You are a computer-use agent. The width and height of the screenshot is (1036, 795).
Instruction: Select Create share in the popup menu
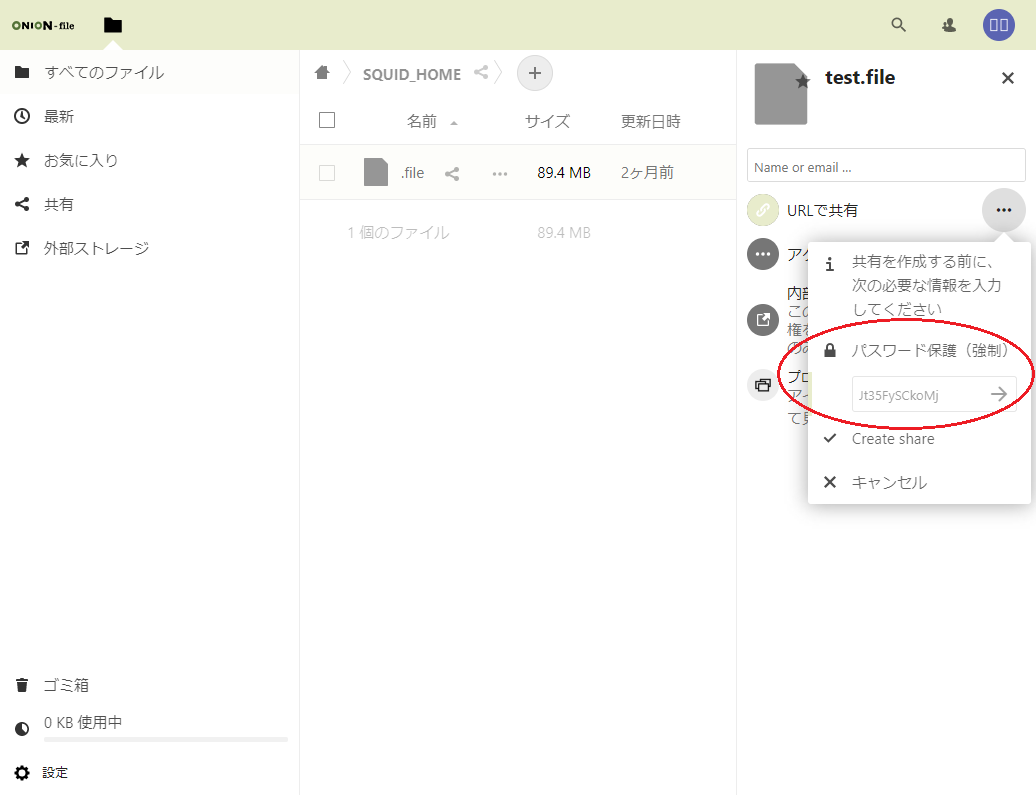(x=892, y=439)
